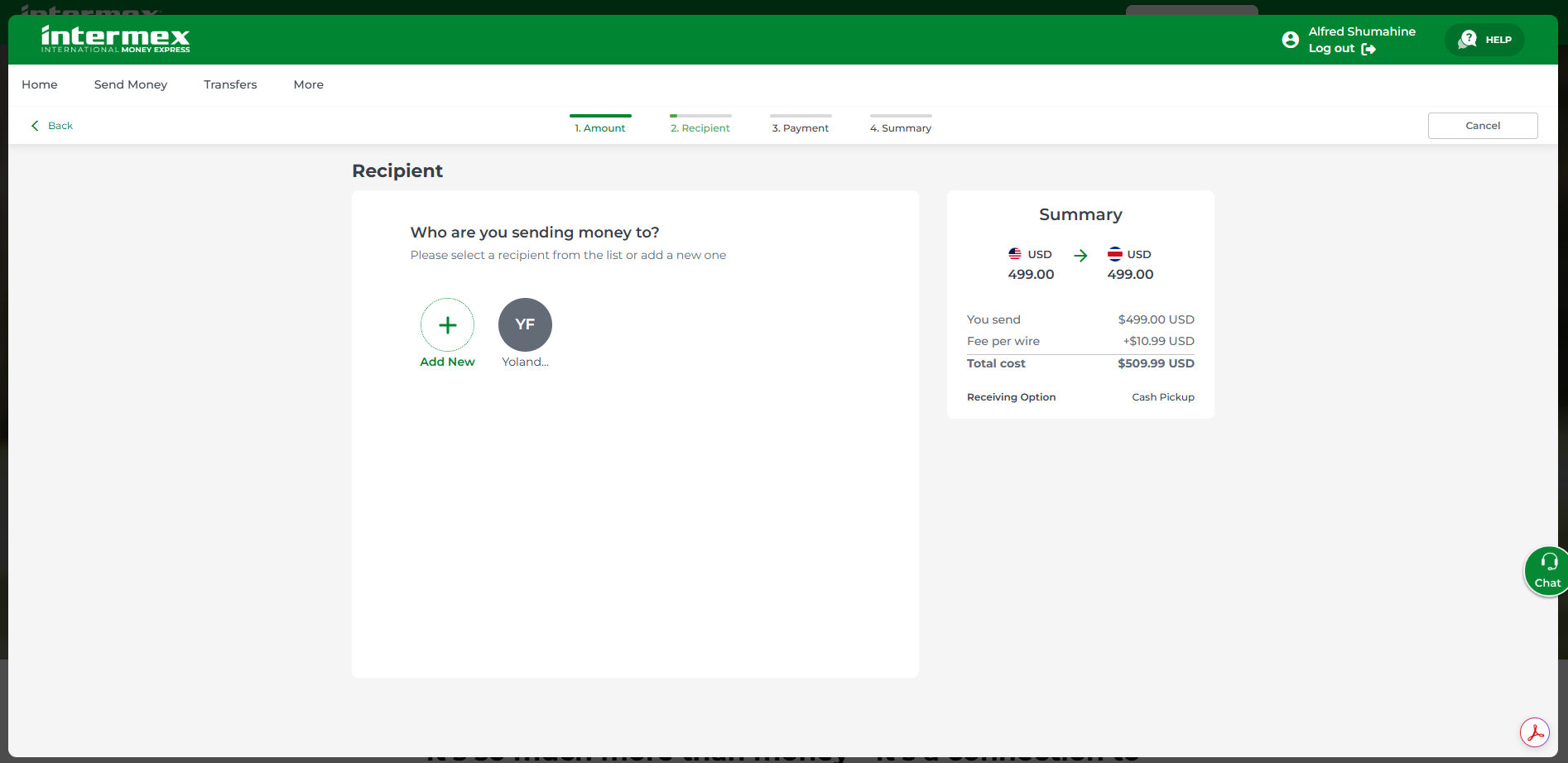Open the Chat headset widget
Viewport: 1568px width, 763px height.
click(1546, 571)
